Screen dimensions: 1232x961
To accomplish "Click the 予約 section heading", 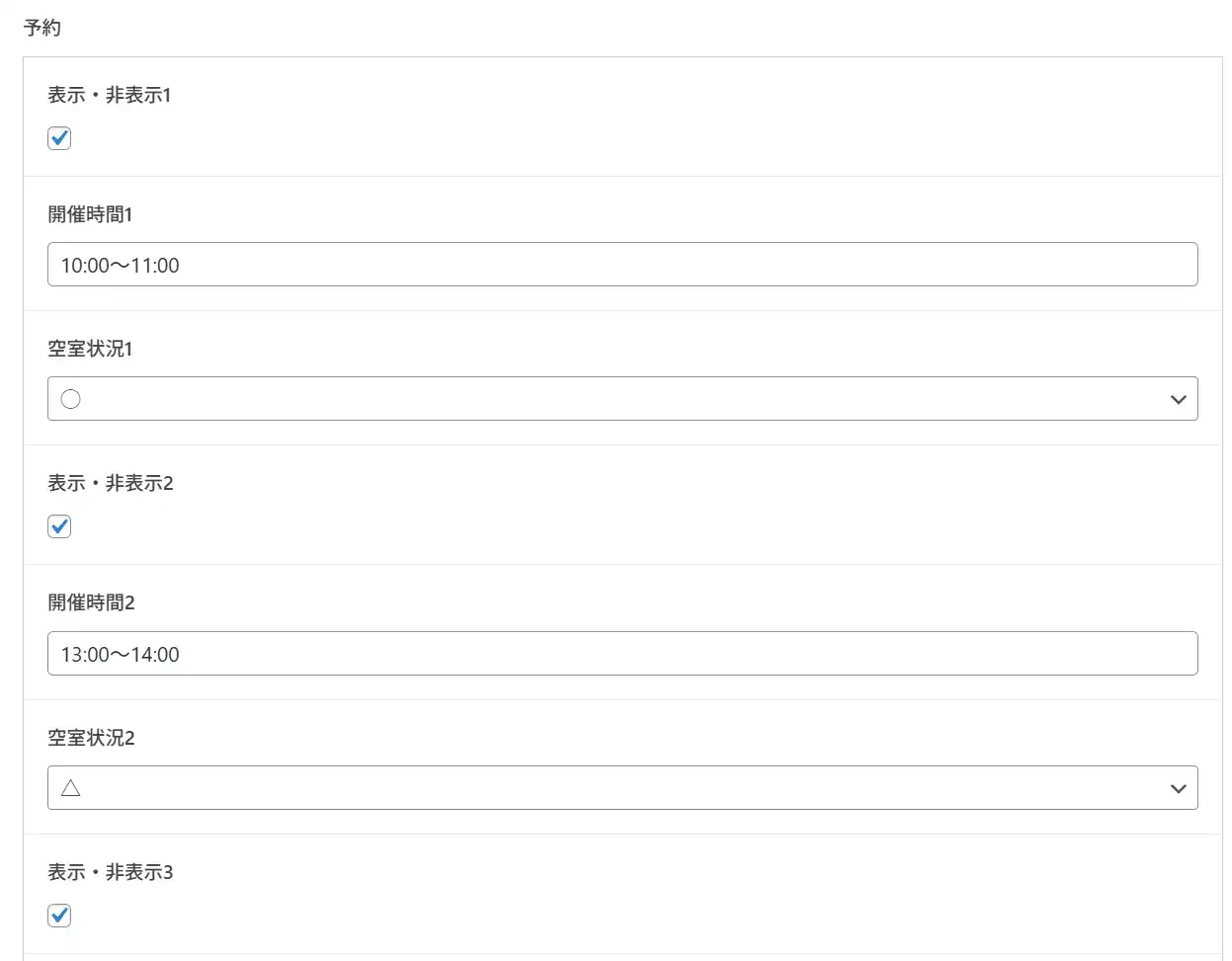I will coord(42,28).
